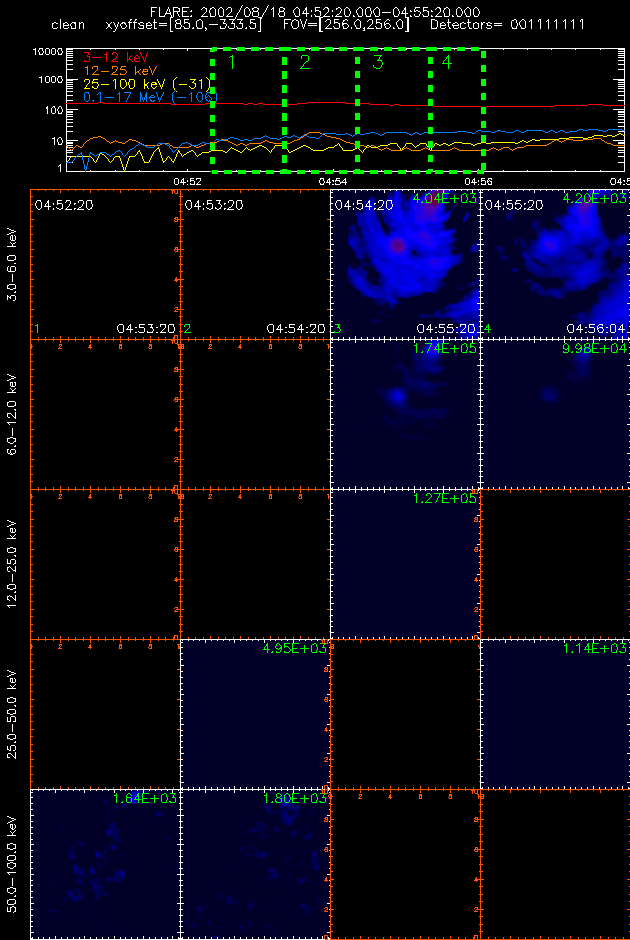Click the red '3-12 keV' legend entry

click(115, 58)
